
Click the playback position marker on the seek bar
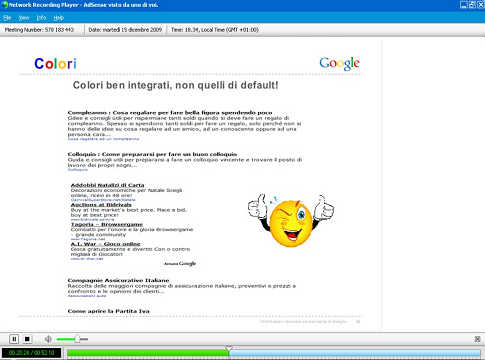[229, 349]
